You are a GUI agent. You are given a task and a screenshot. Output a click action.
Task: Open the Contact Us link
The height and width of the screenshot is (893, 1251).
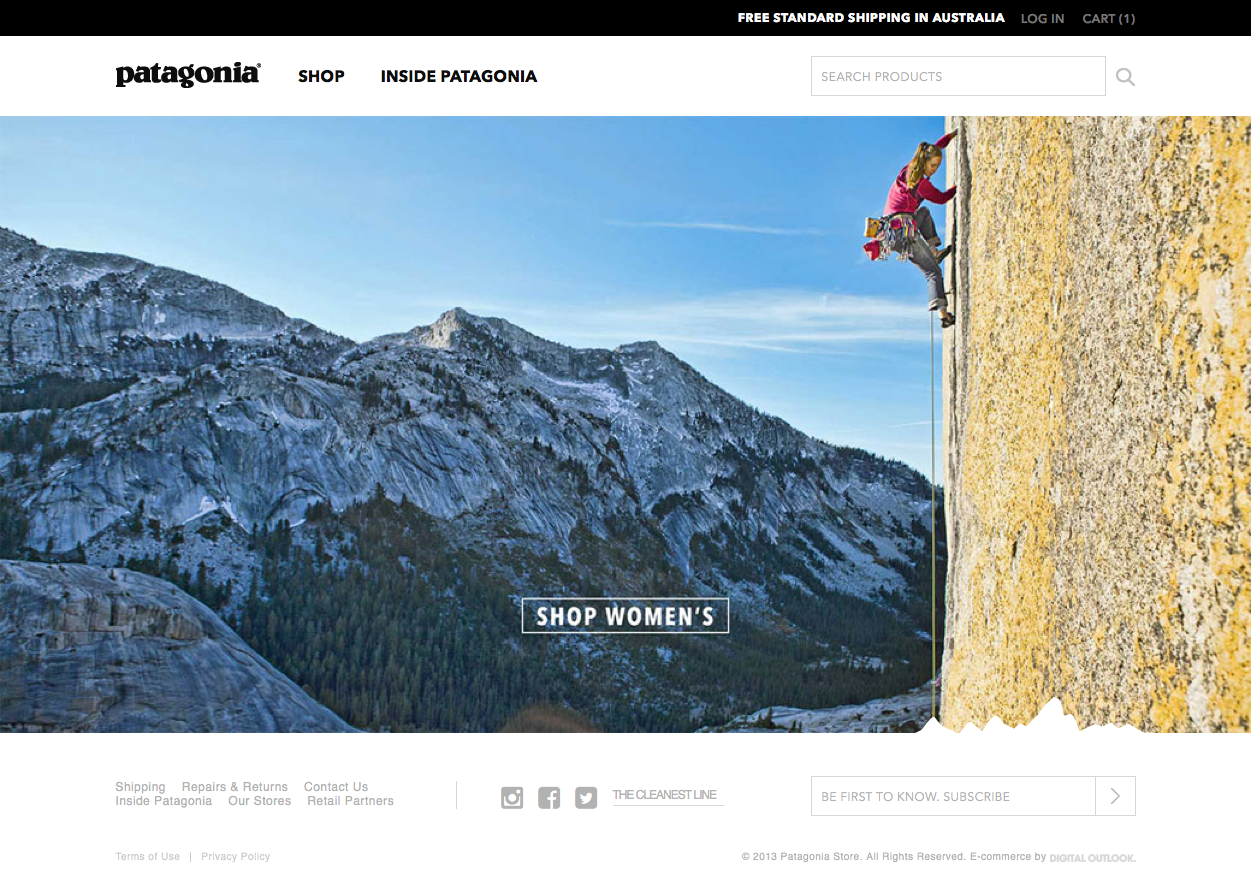[336, 787]
